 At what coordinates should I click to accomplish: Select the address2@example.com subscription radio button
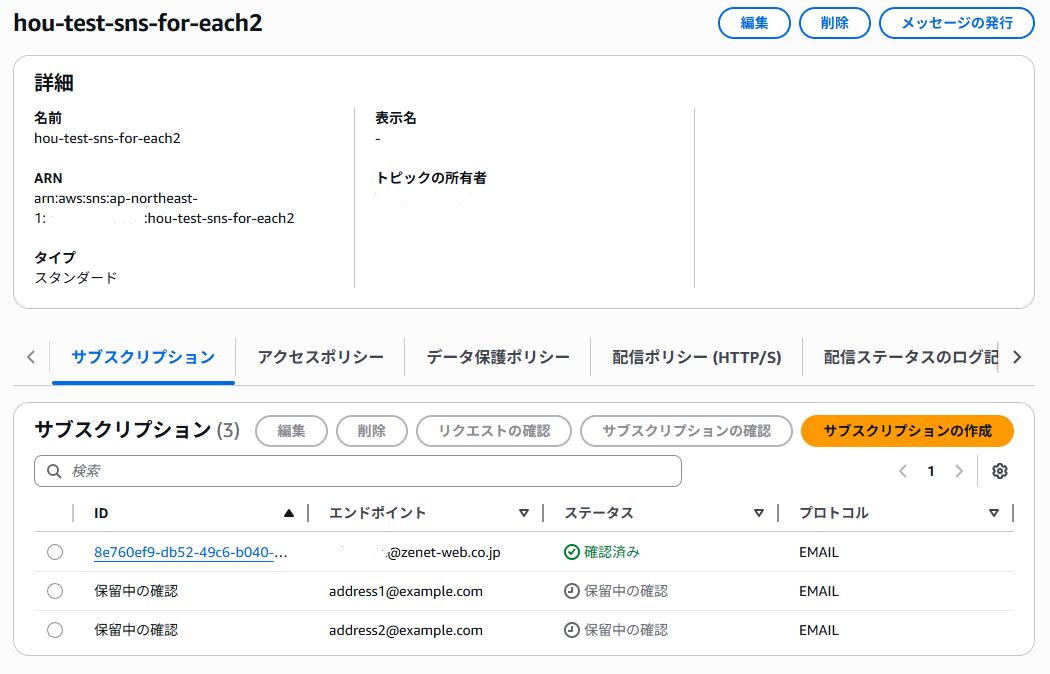tap(55, 630)
